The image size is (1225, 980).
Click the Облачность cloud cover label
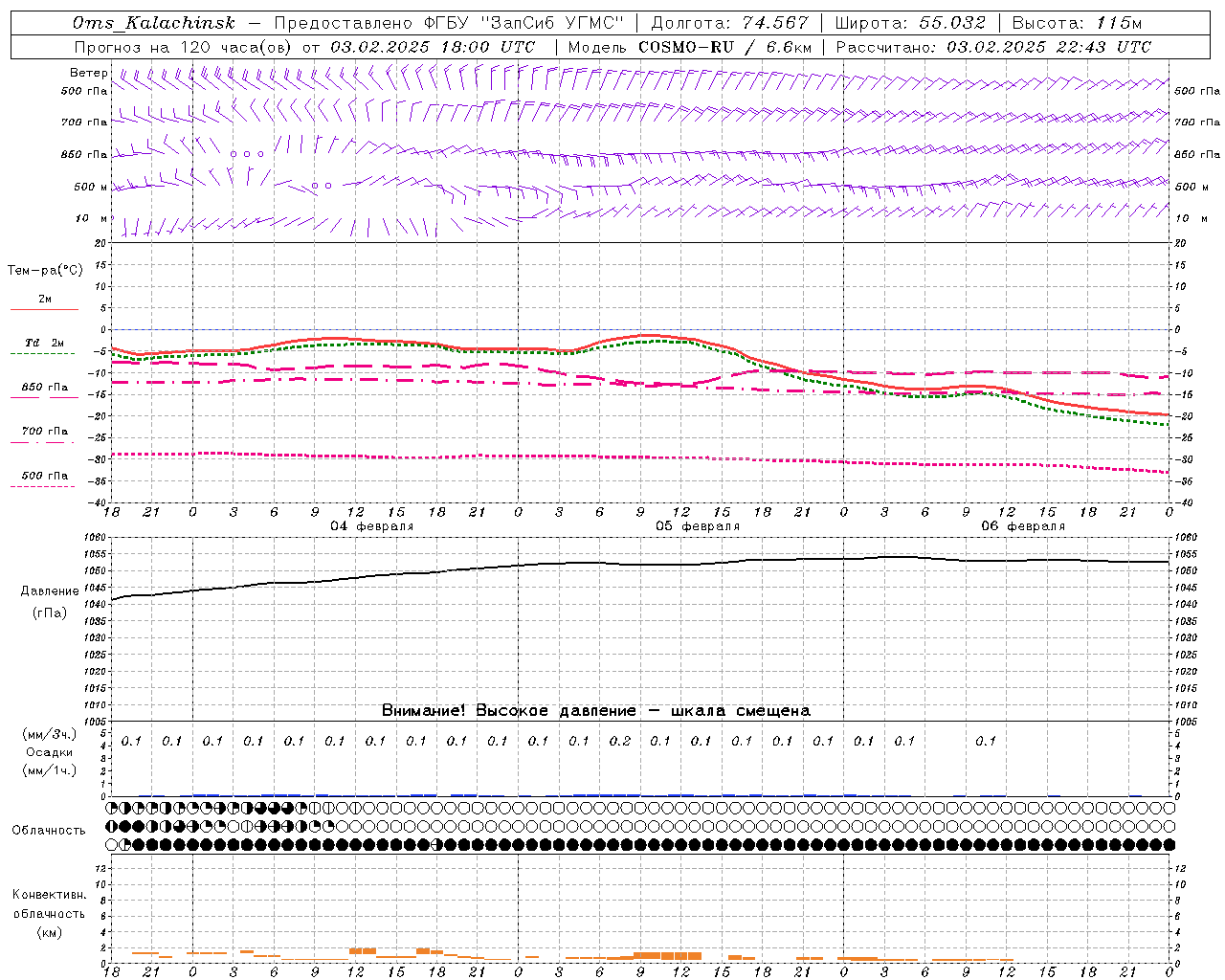49,830
